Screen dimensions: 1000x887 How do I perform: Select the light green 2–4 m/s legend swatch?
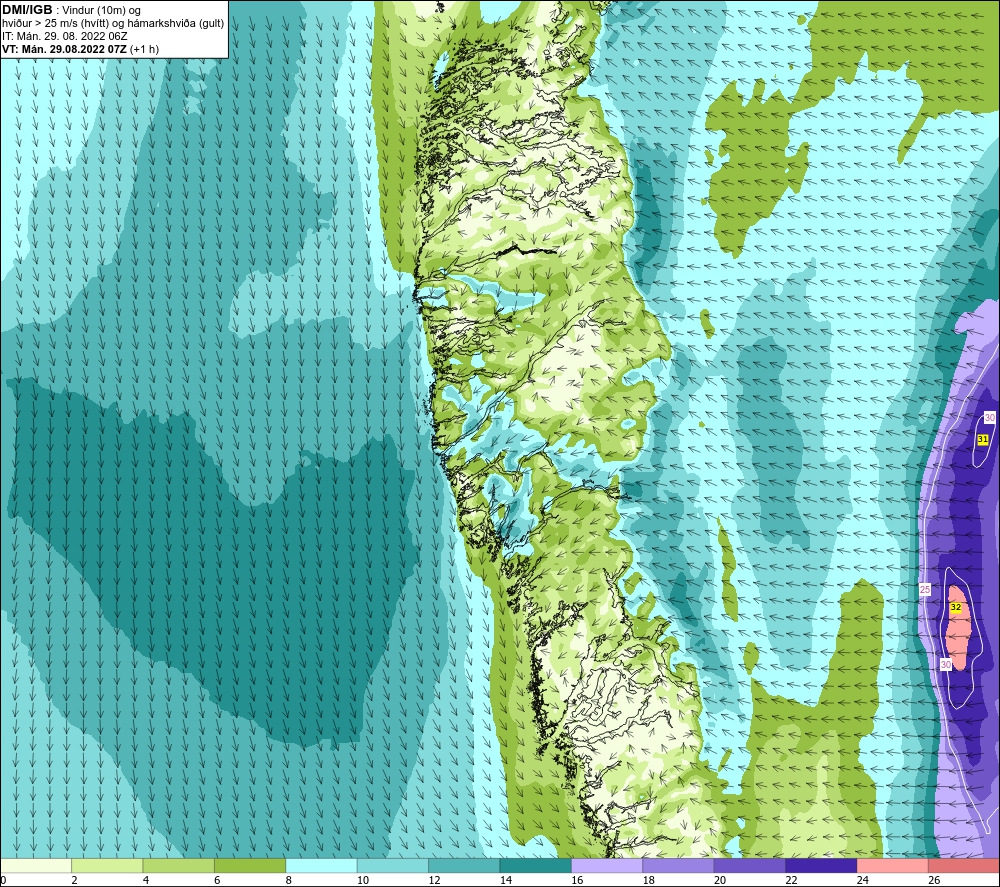coord(107,866)
